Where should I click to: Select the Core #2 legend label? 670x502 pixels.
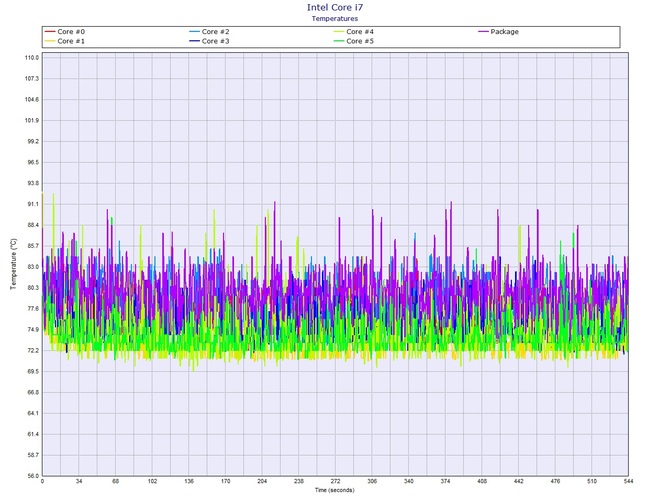(x=215, y=32)
